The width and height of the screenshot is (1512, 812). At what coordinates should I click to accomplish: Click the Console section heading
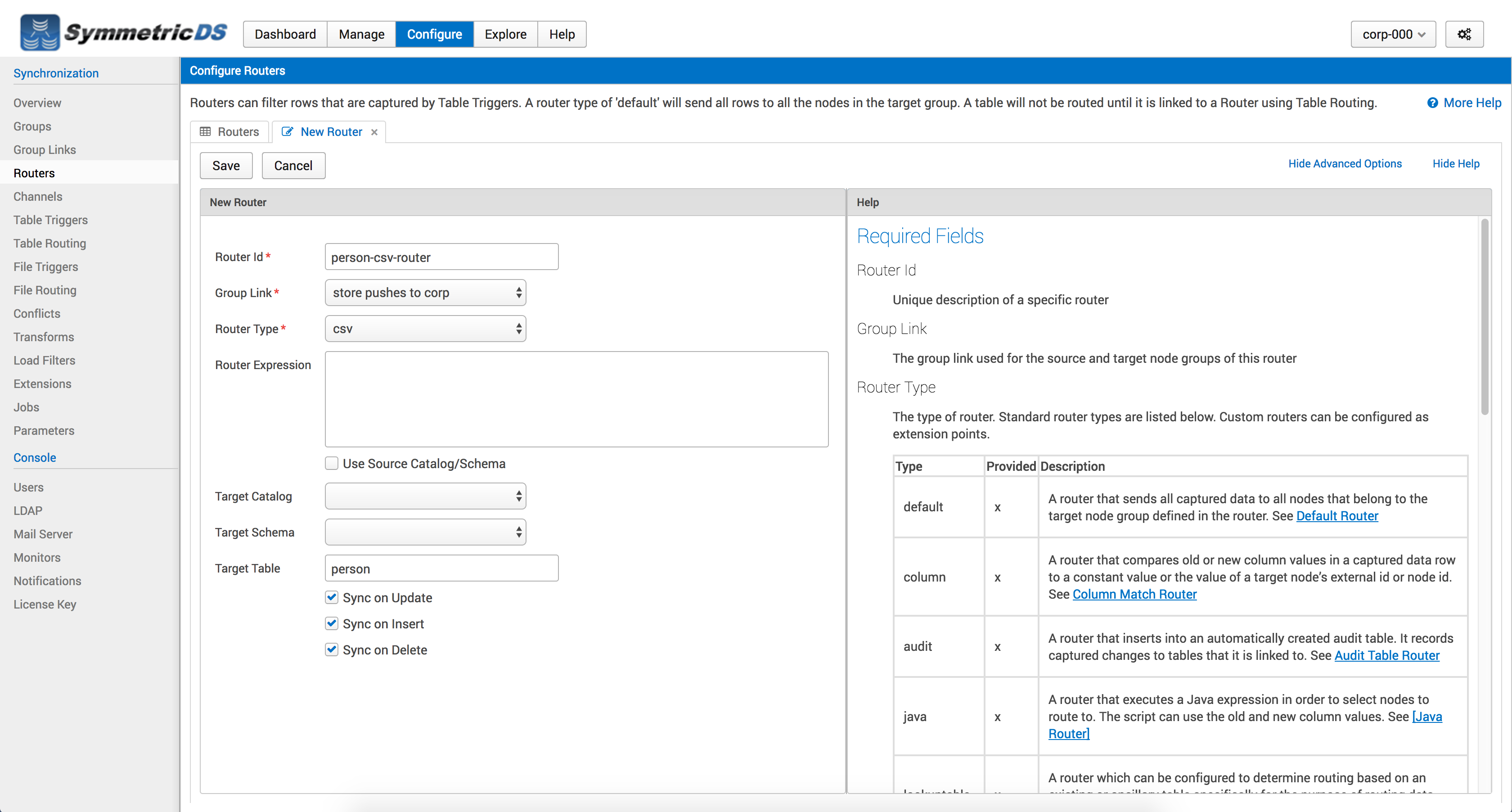tap(35, 457)
